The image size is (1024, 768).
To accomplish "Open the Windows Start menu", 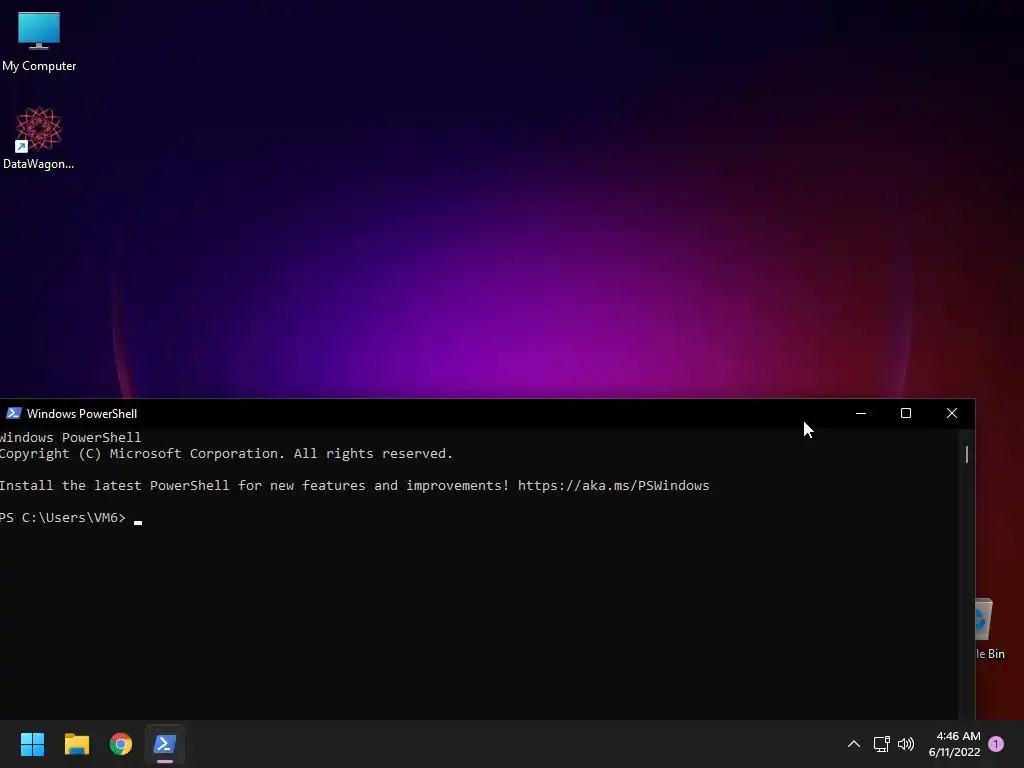I will point(32,744).
